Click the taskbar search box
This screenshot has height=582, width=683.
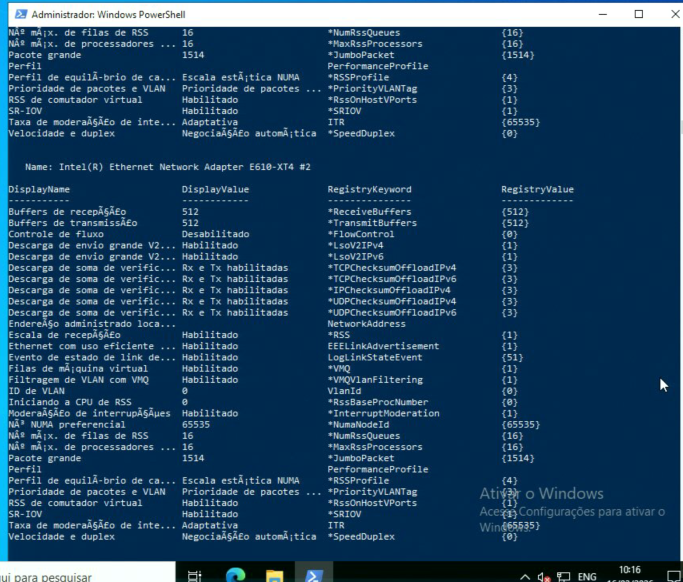tap(60, 576)
